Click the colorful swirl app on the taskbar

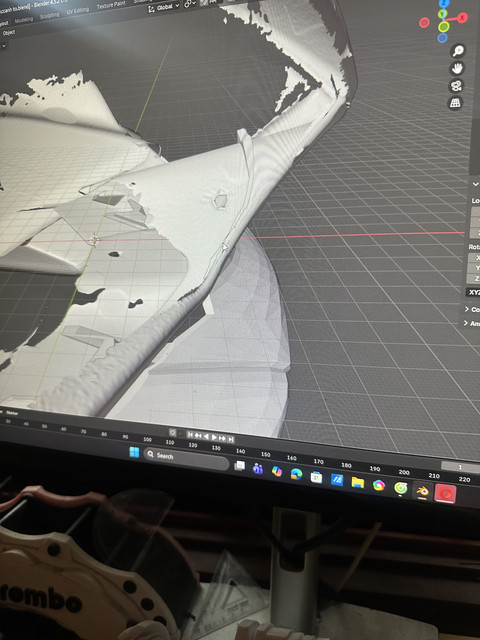pos(379,485)
